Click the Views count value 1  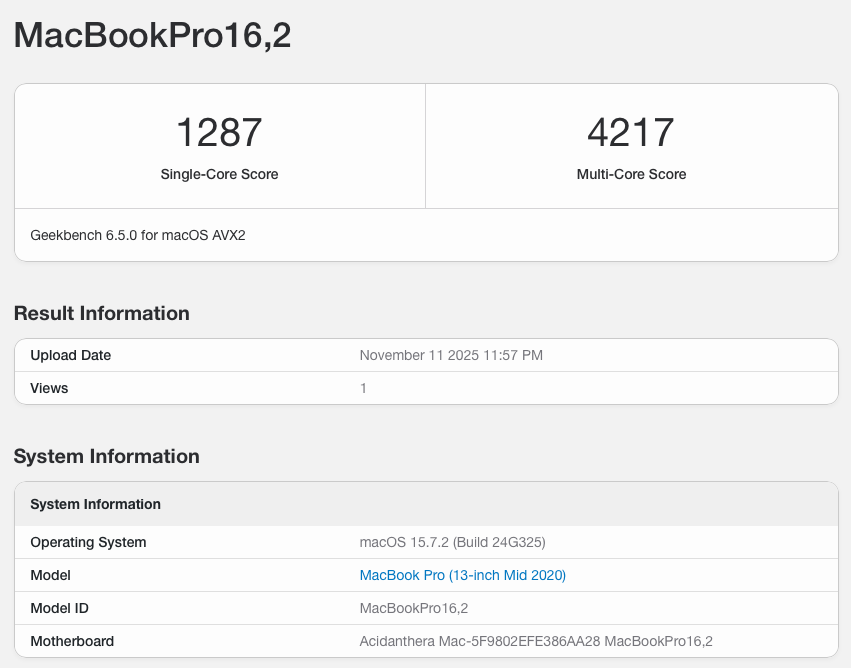363,389
